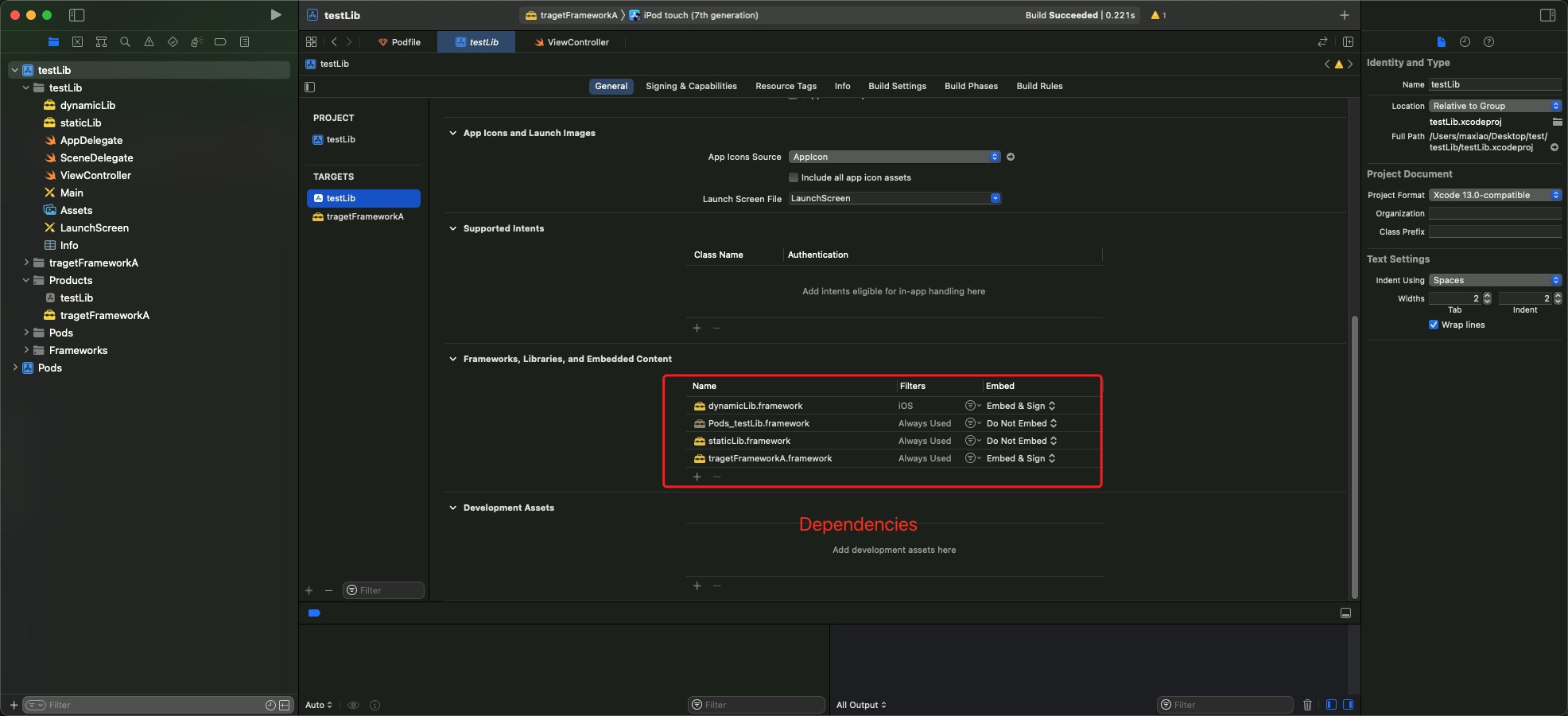This screenshot has height=716, width=1568.
Task: Go back in editor history
Action: (334, 42)
